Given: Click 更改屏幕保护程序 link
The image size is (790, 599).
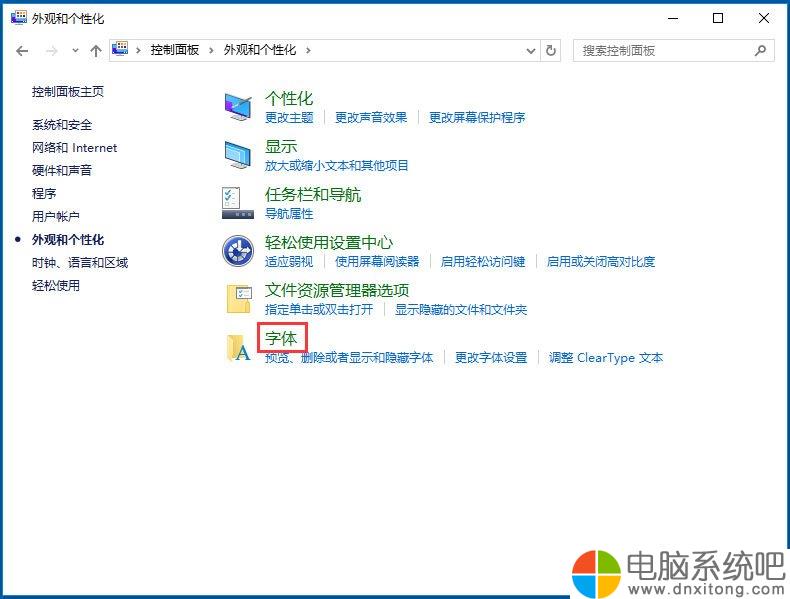Looking at the screenshot, I should click(477, 118).
